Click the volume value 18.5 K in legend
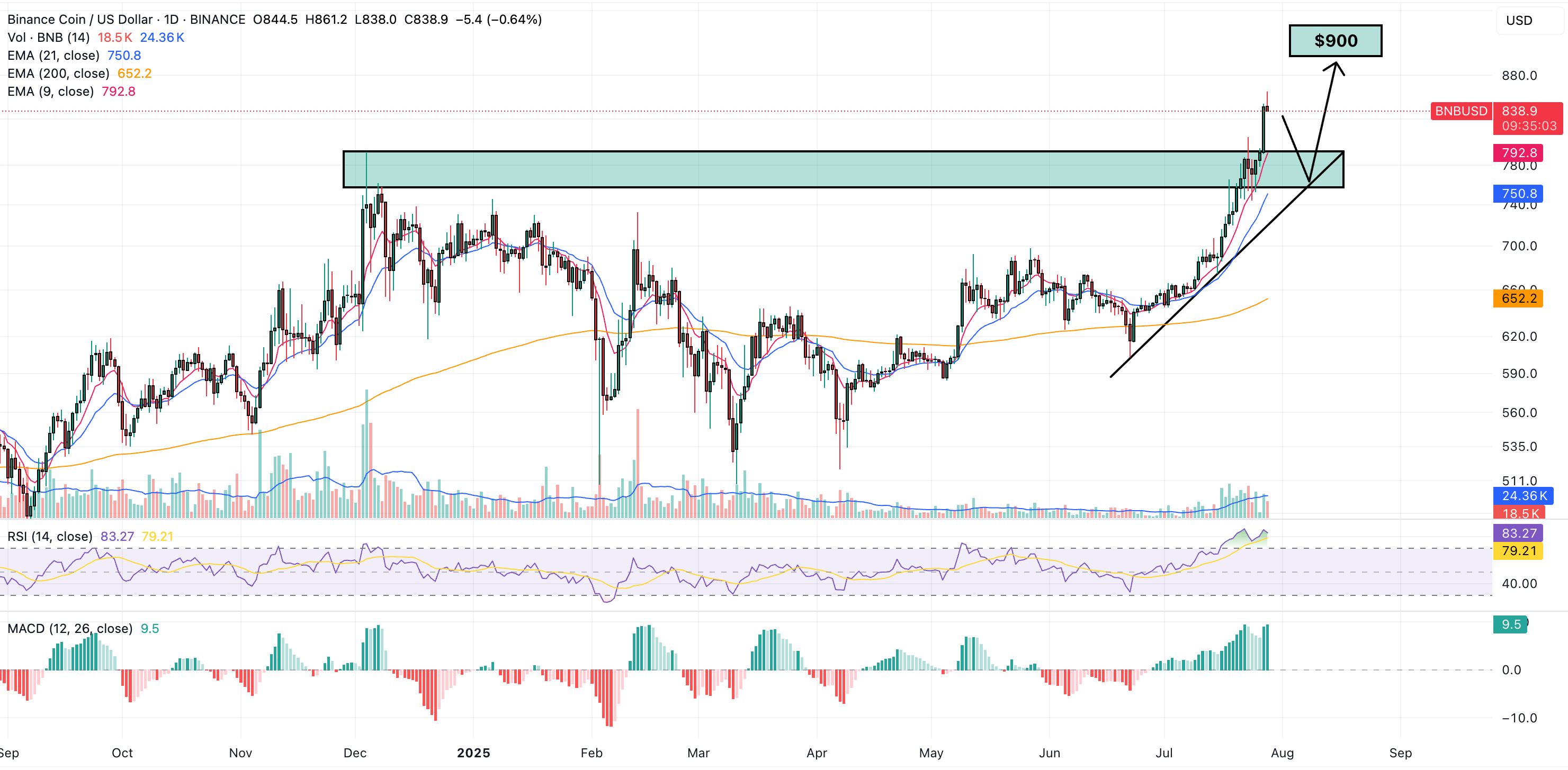 tap(115, 38)
